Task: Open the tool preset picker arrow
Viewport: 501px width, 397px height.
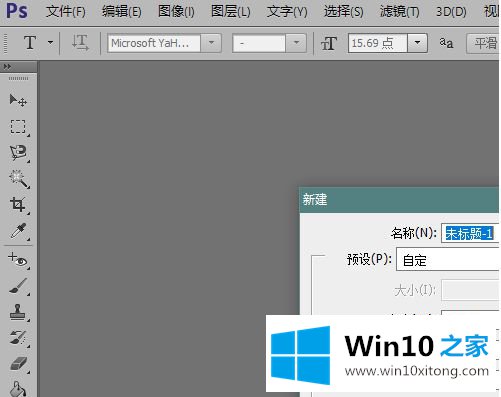Action: [x=50, y=43]
